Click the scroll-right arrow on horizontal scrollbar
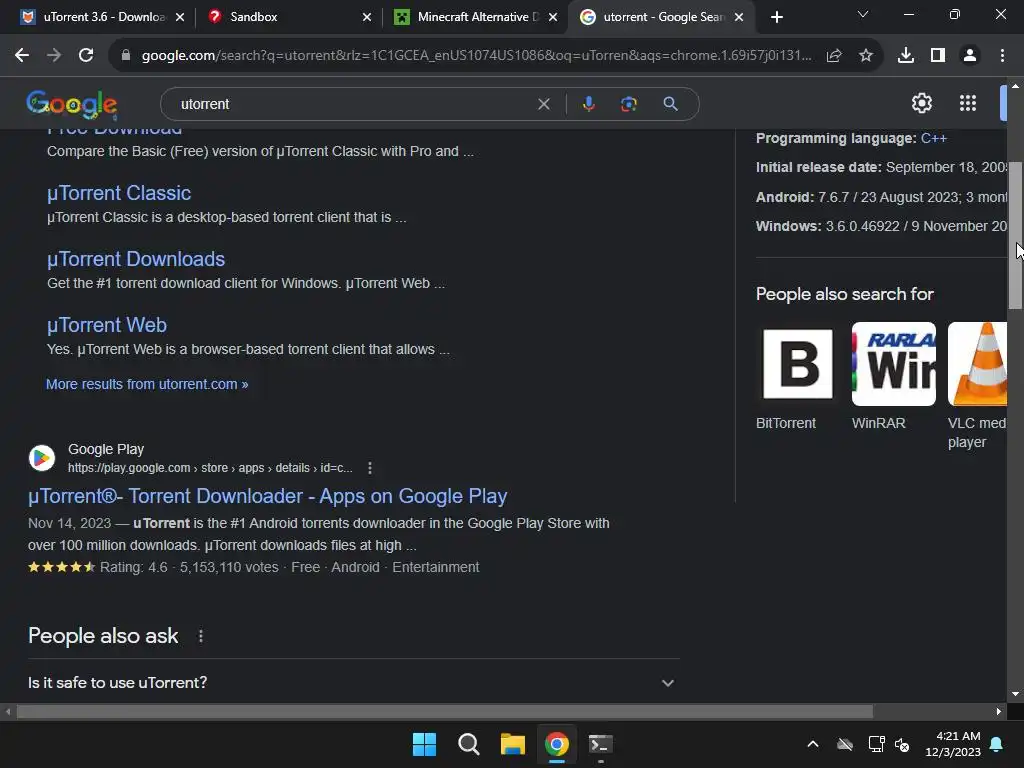The width and height of the screenshot is (1024, 768). (x=999, y=711)
